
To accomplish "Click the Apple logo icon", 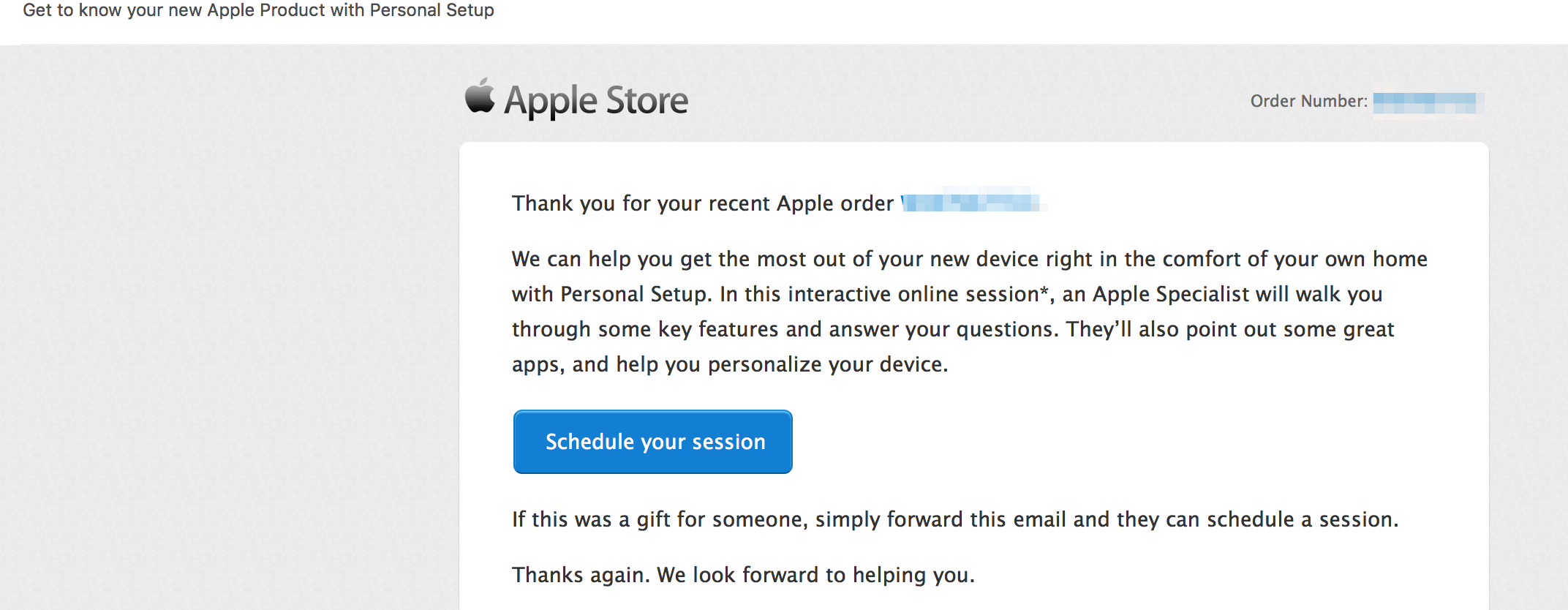I will click(480, 96).
